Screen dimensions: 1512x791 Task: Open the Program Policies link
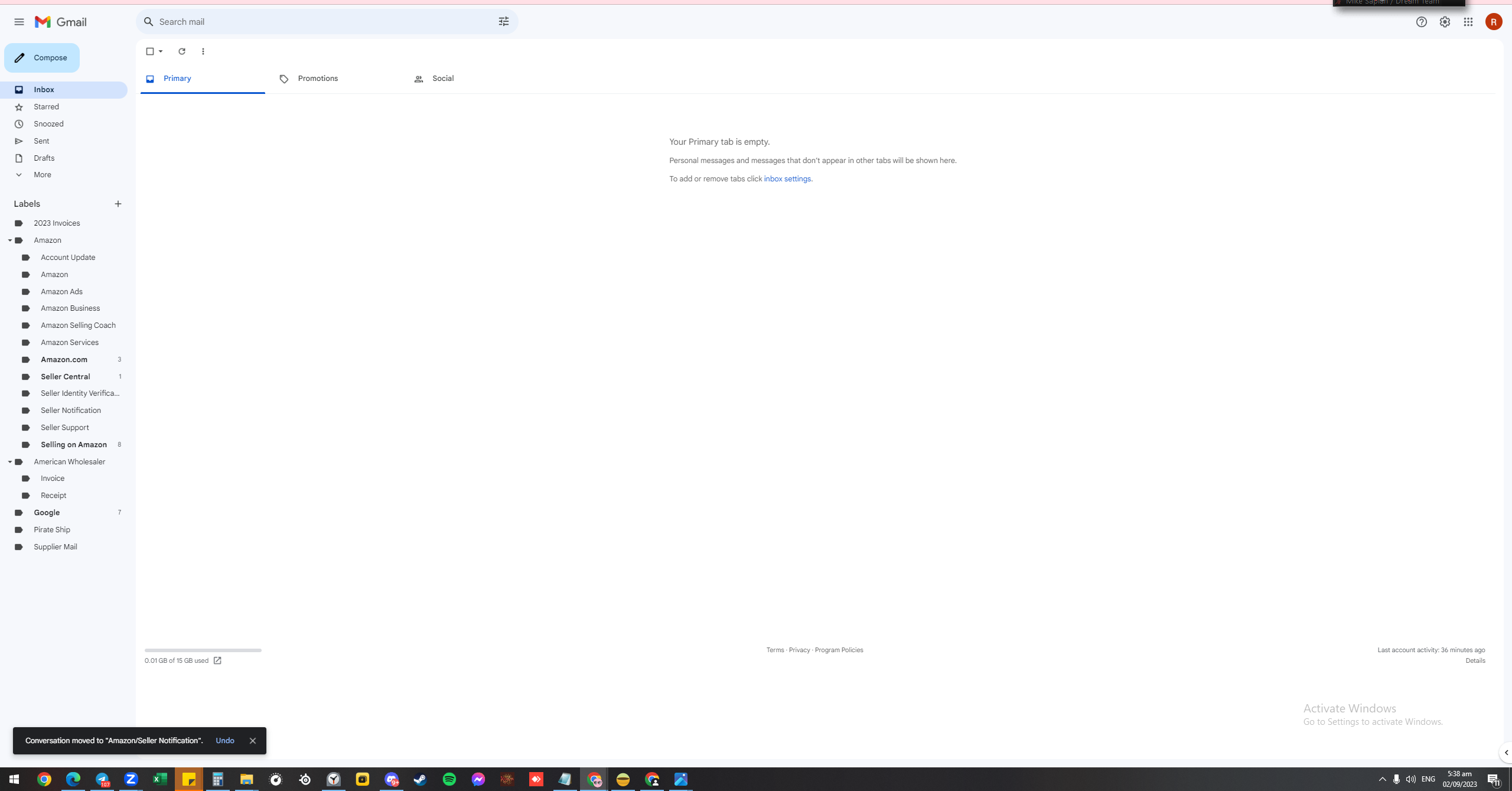click(x=839, y=650)
